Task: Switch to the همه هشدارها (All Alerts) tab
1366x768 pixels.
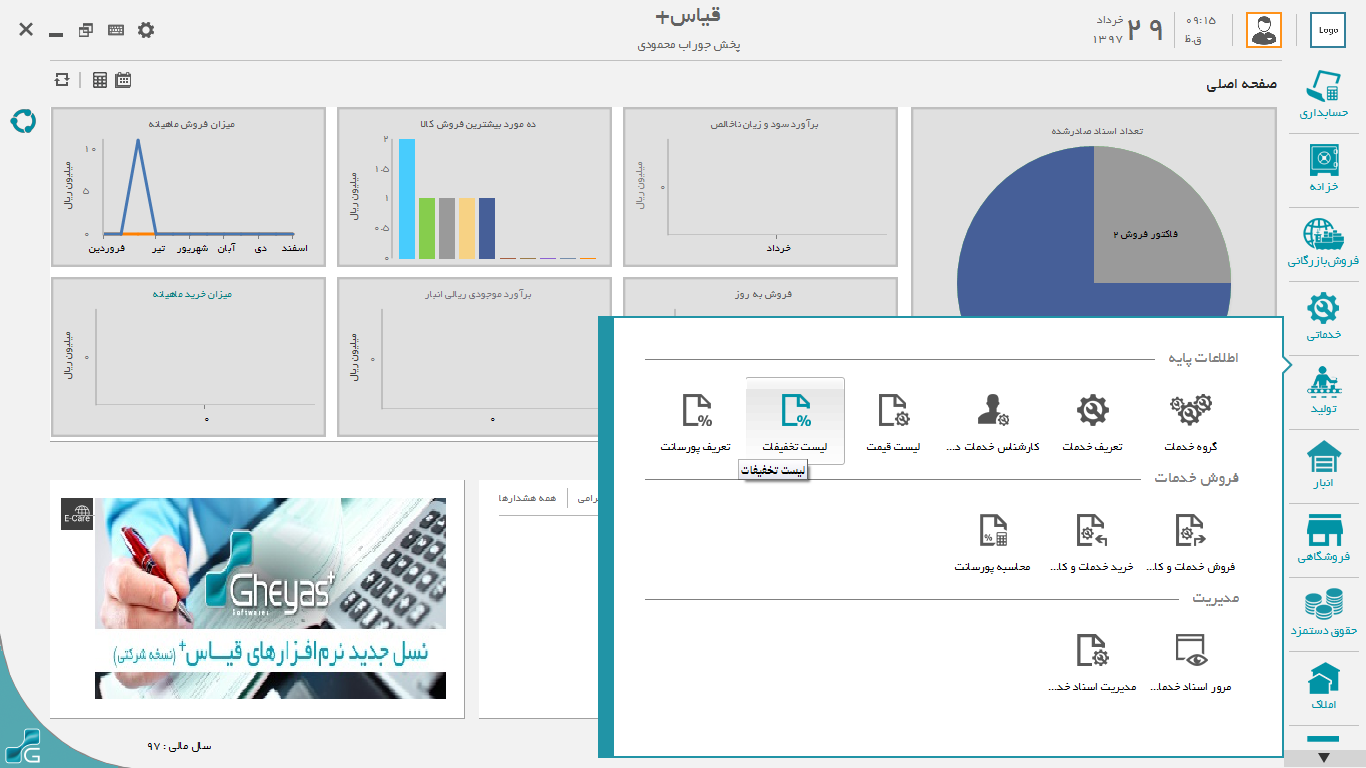Action: pos(526,497)
